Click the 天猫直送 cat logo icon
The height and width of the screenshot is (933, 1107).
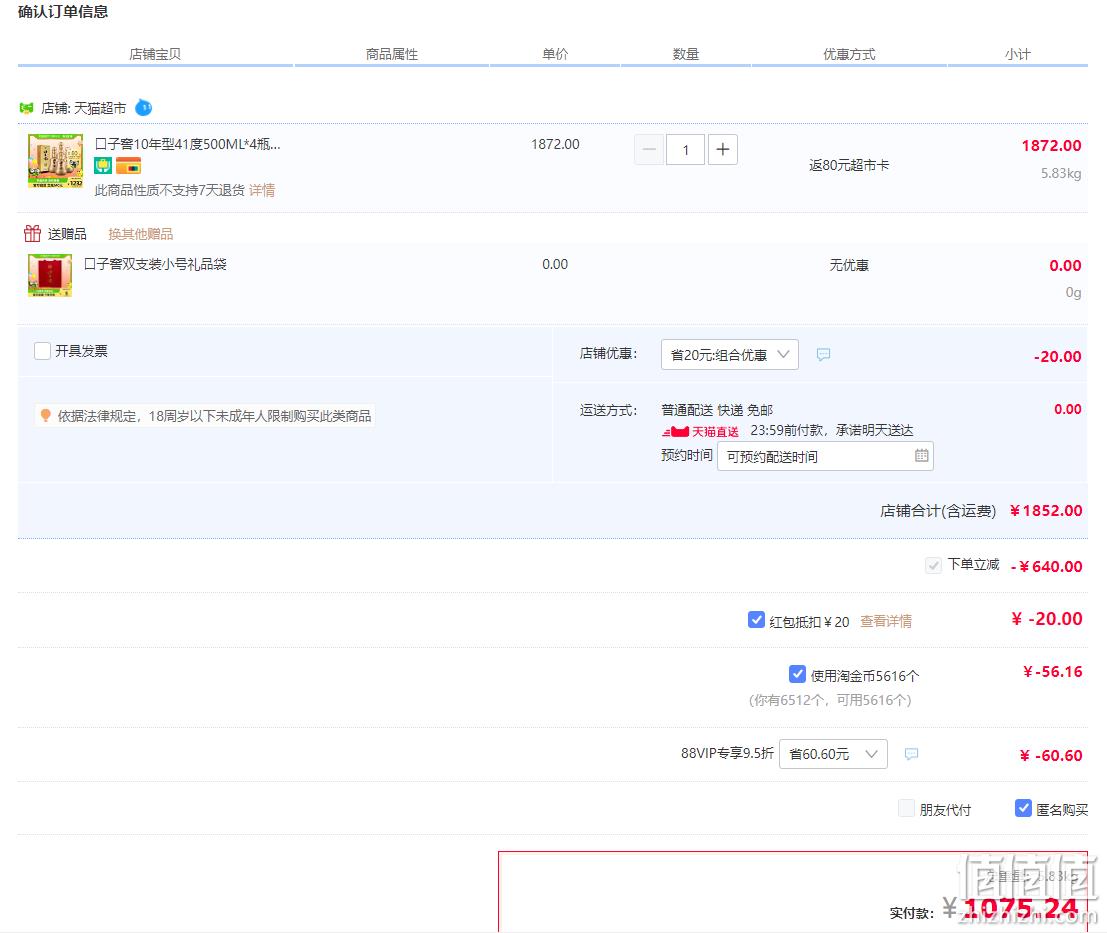point(676,431)
